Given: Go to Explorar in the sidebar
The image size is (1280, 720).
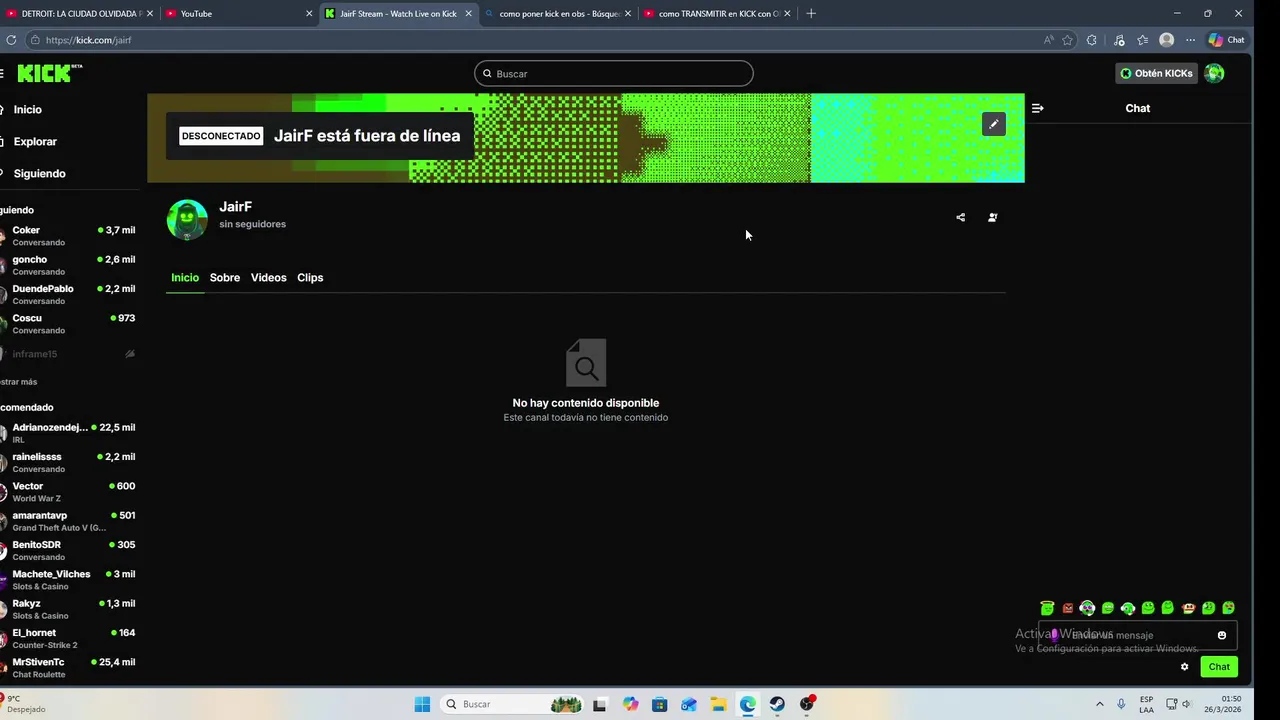Looking at the screenshot, I should (35, 142).
